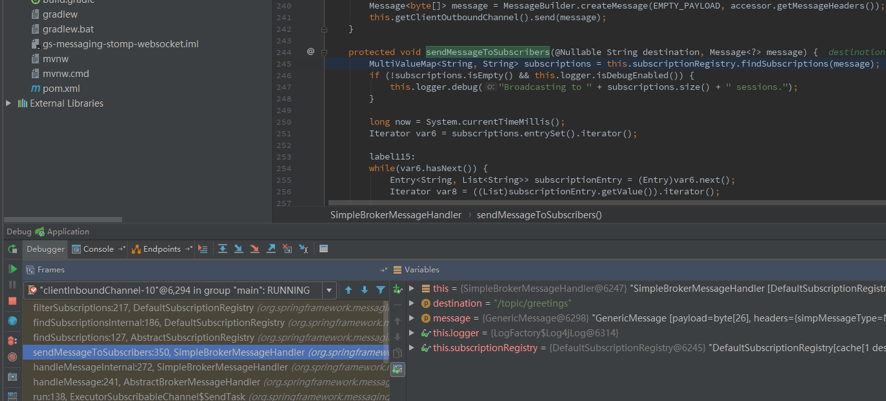Switch to the Endpoints tab
The image size is (886, 401).
tap(160, 249)
